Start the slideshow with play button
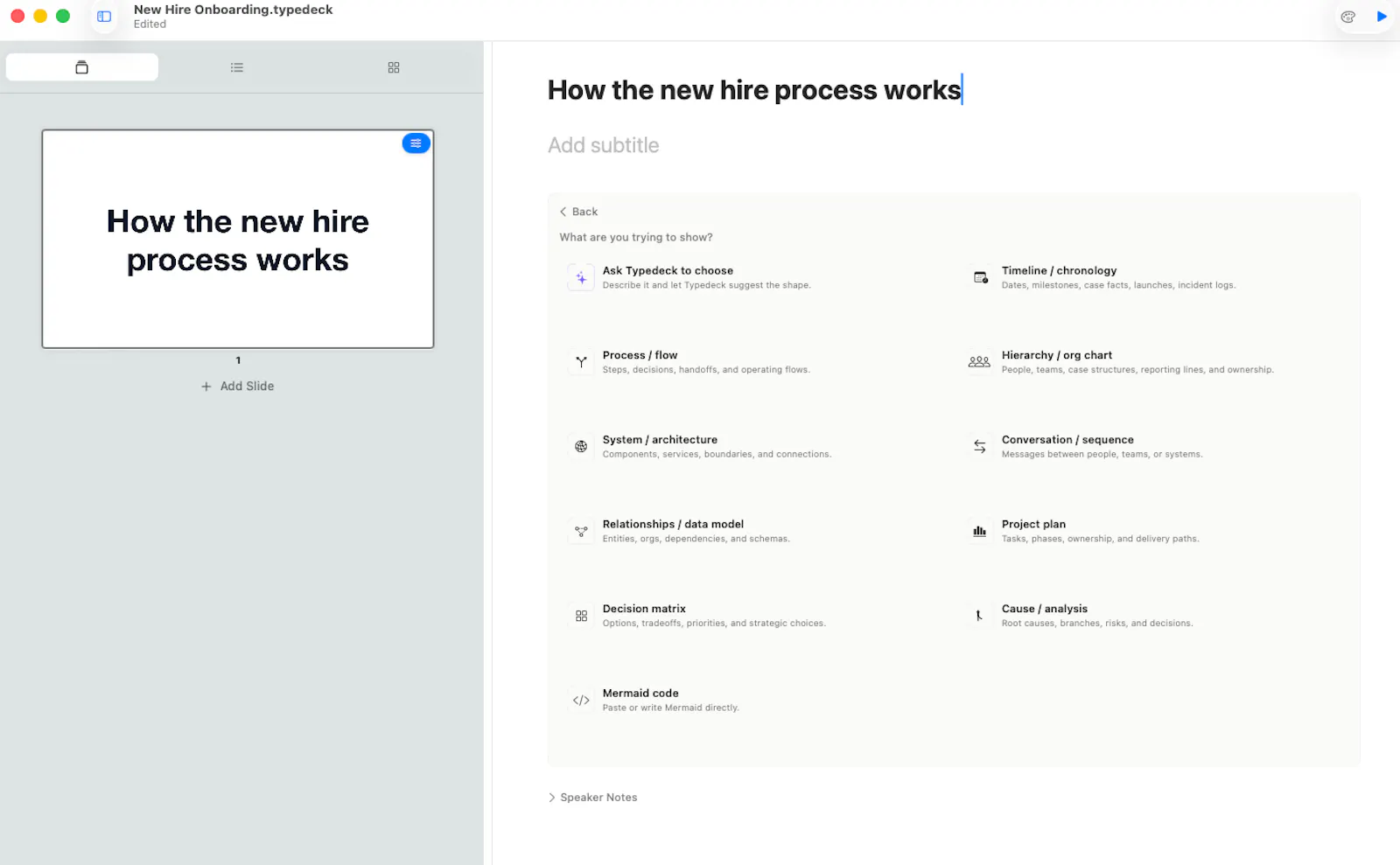The height and width of the screenshot is (865, 1400). pos(1382,17)
